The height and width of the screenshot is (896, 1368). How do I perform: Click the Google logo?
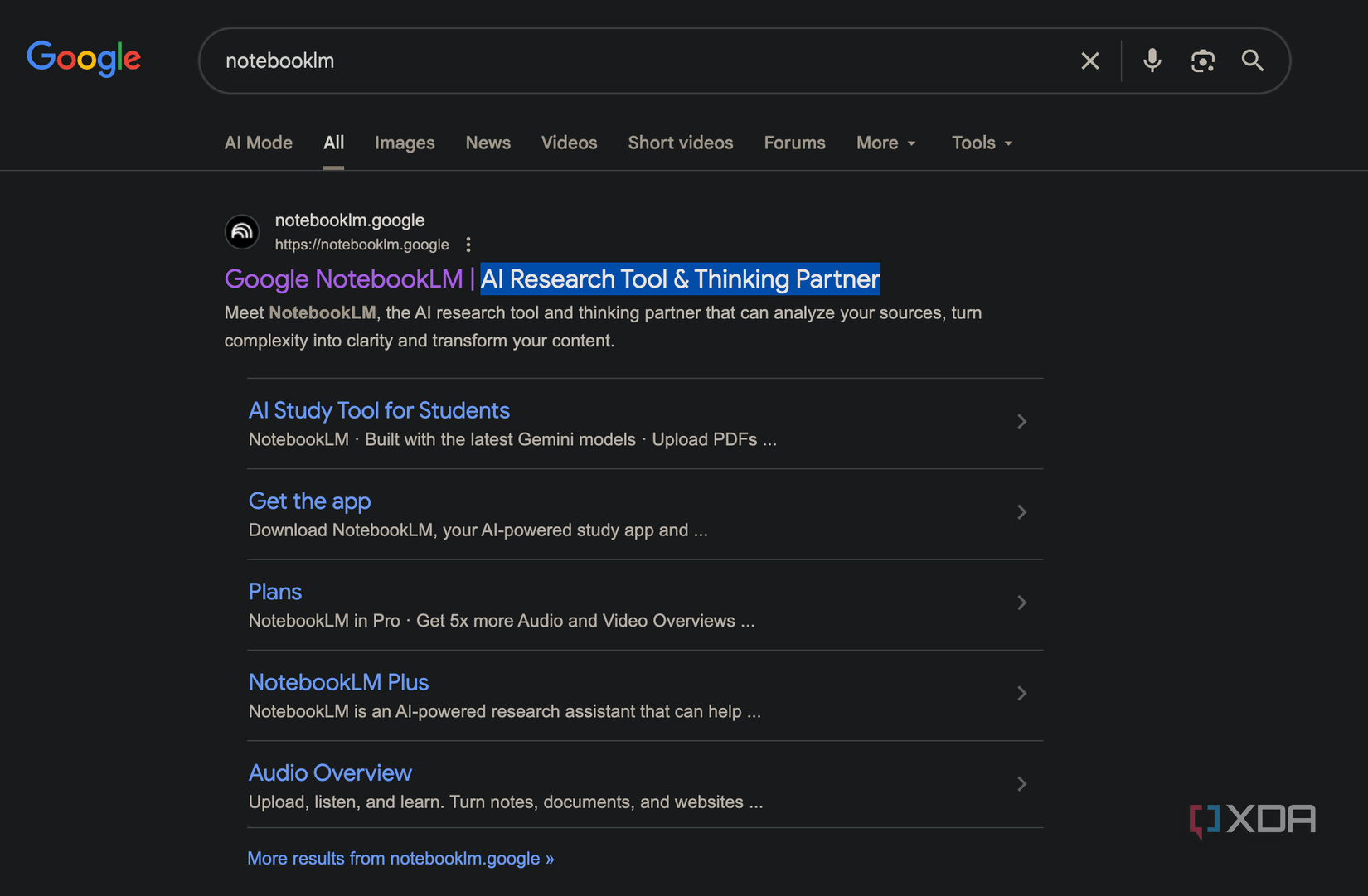(84, 58)
